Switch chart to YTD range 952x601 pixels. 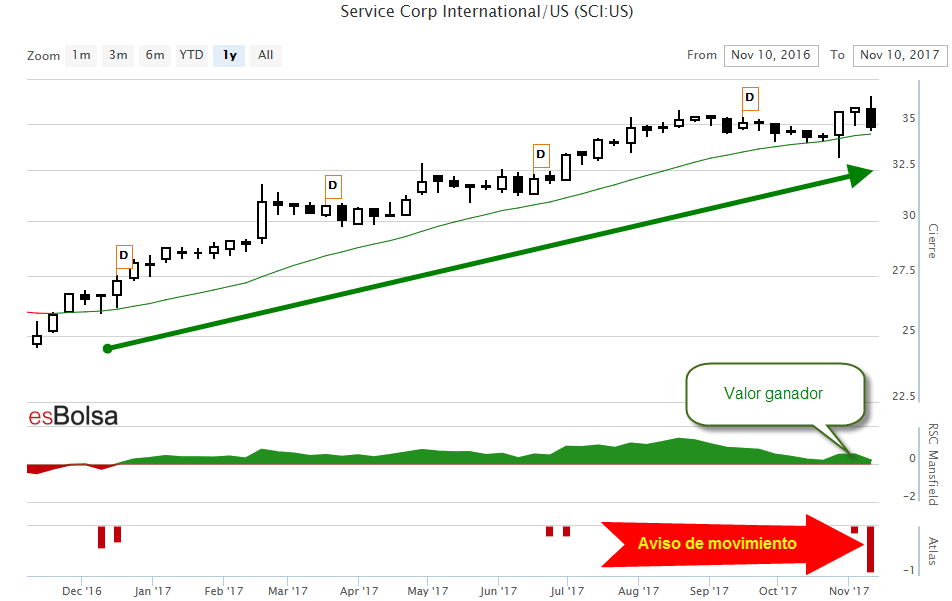tap(191, 55)
